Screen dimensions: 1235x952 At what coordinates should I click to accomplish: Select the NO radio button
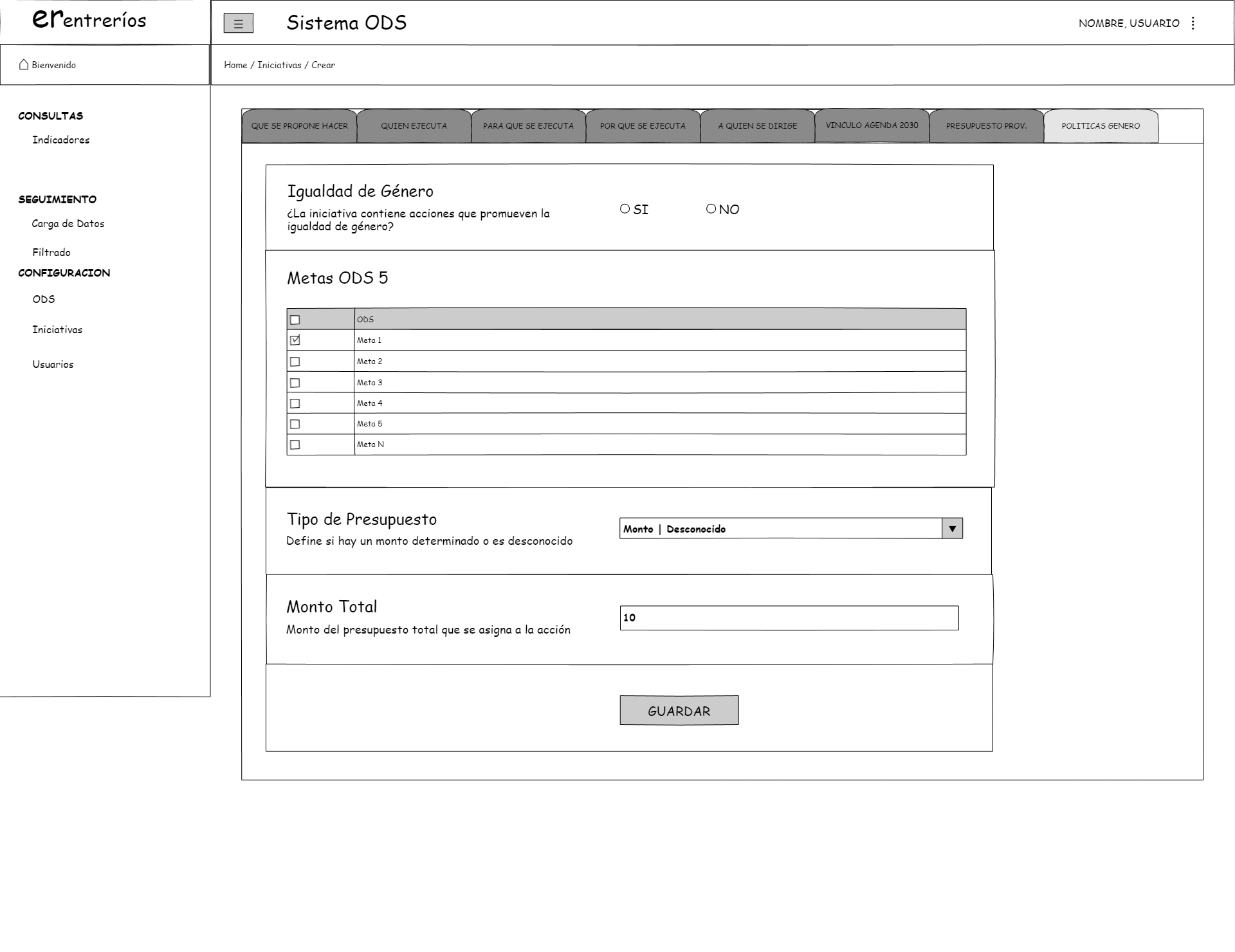click(x=711, y=209)
